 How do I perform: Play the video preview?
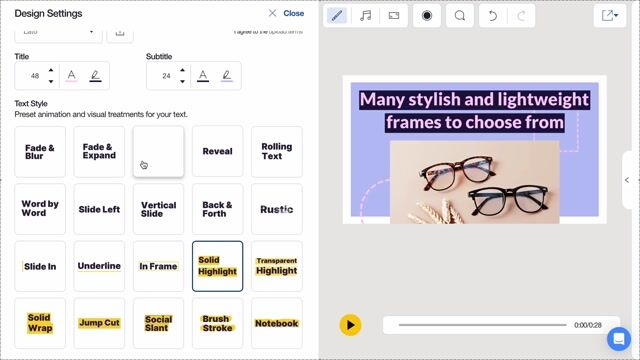(351, 325)
